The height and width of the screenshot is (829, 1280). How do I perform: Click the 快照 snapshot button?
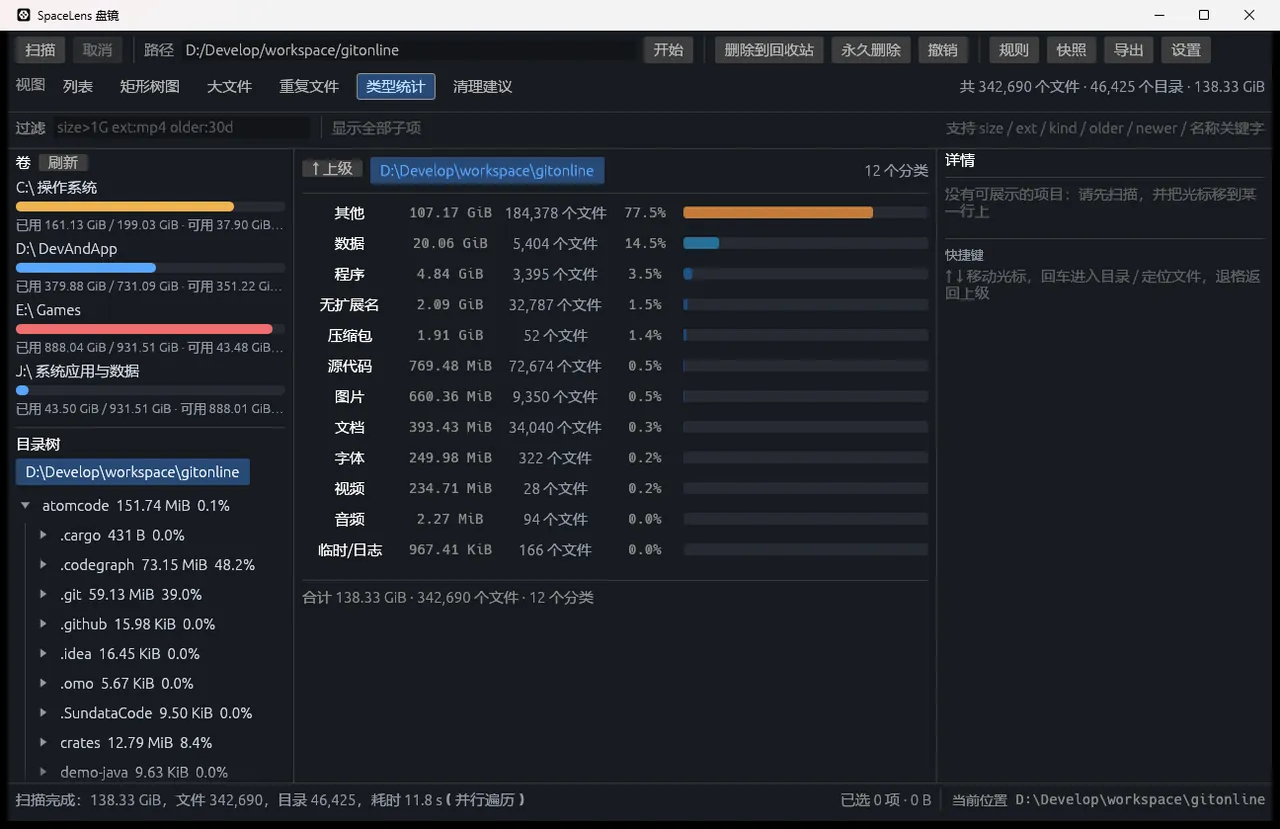pos(1071,50)
